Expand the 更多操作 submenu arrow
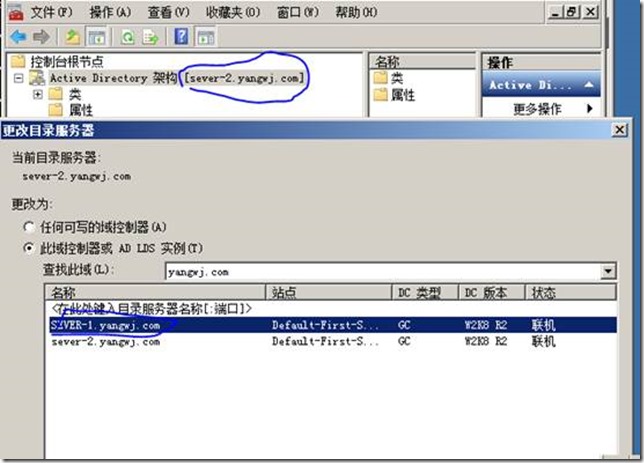 click(x=590, y=108)
